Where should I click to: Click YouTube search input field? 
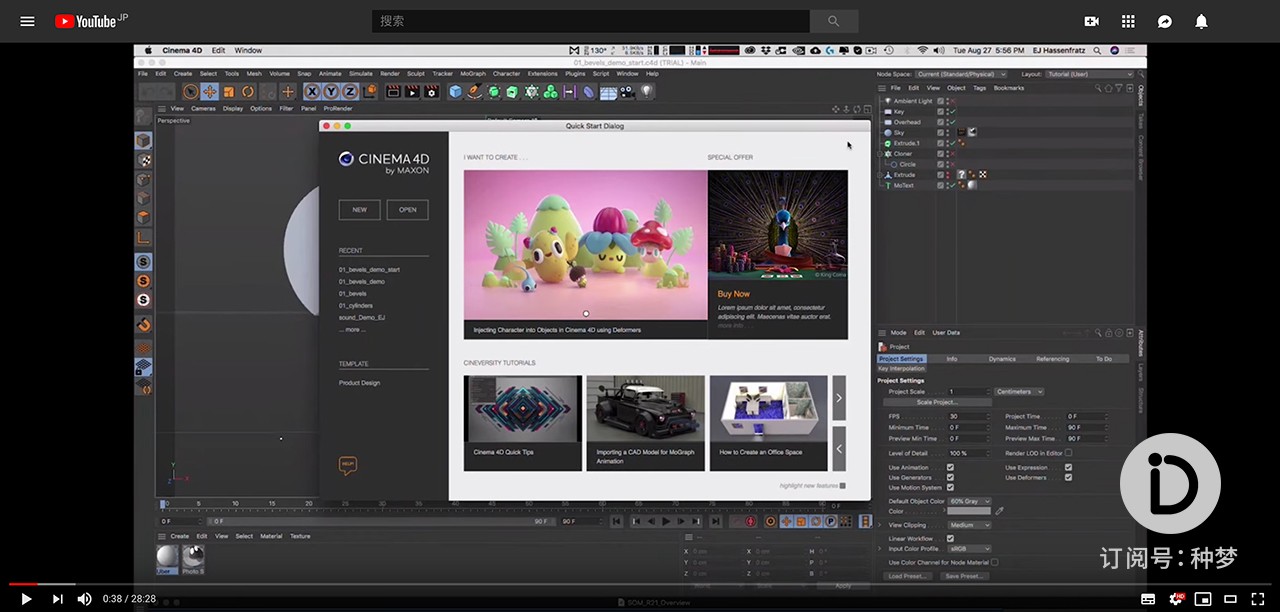pyautogui.click(x=591, y=21)
